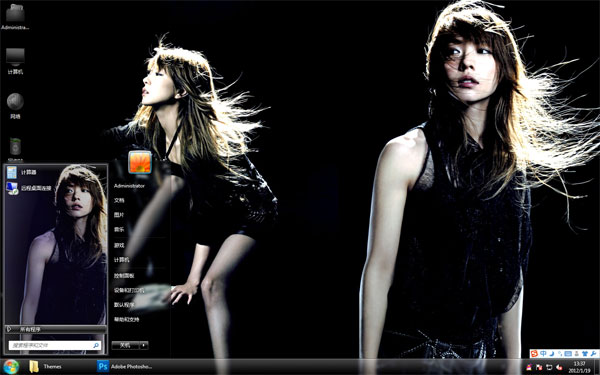Open the 网络 desktop icon
The width and height of the screenshot is (600, 375).
tap(15, 106)
